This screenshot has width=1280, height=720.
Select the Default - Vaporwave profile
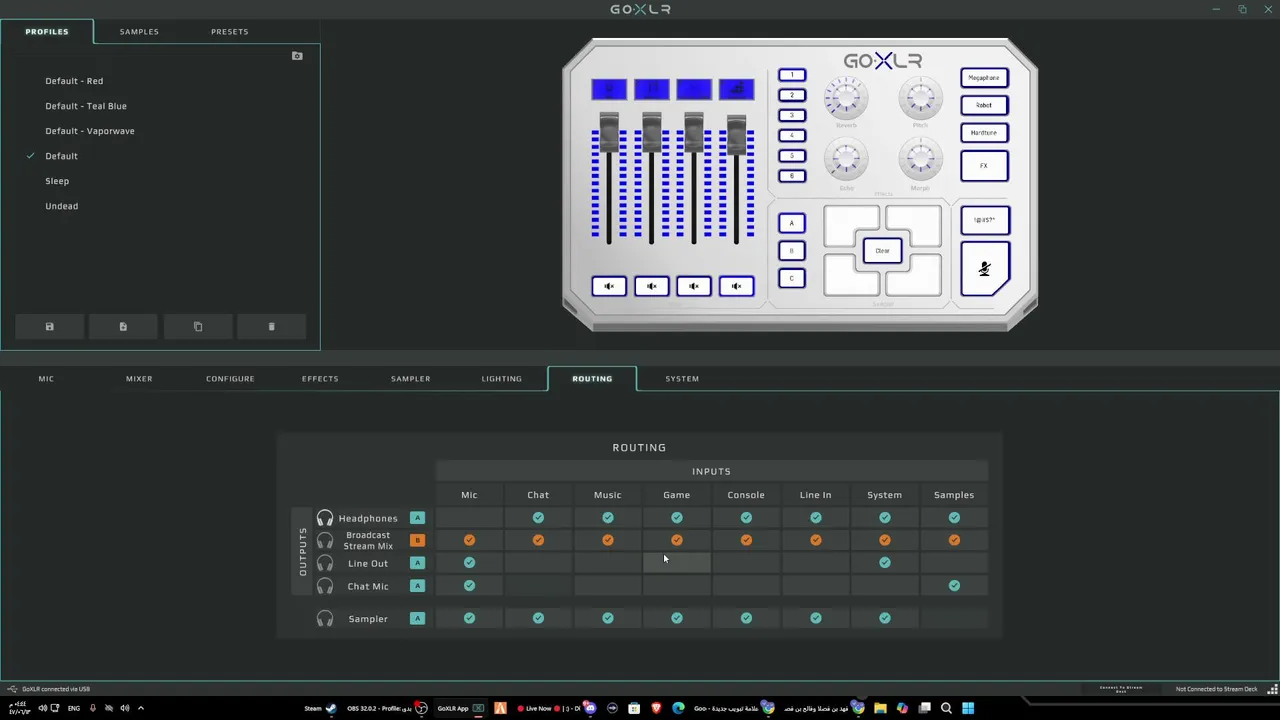pos(90,131)
